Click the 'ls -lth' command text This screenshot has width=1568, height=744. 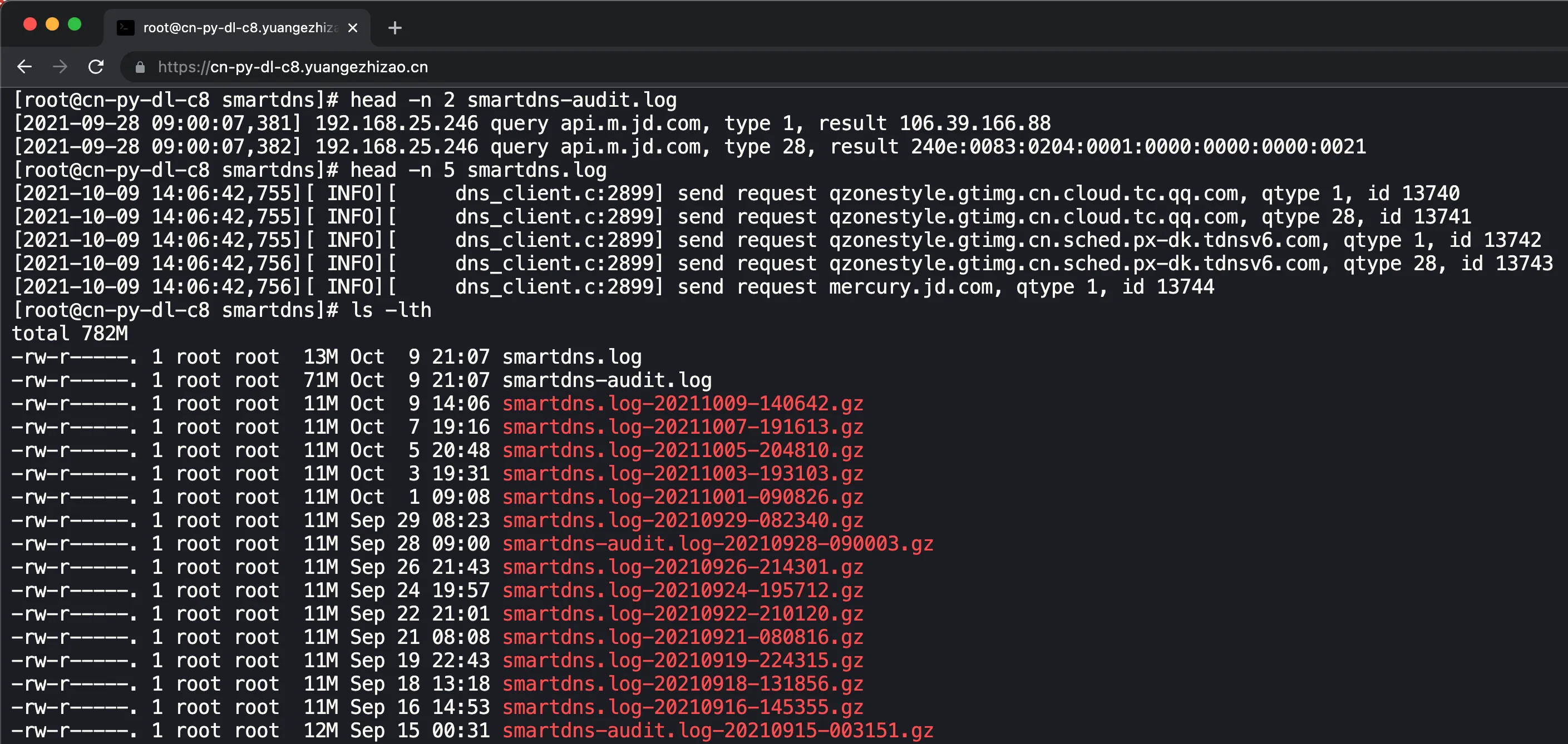click(x=391, y=310)
